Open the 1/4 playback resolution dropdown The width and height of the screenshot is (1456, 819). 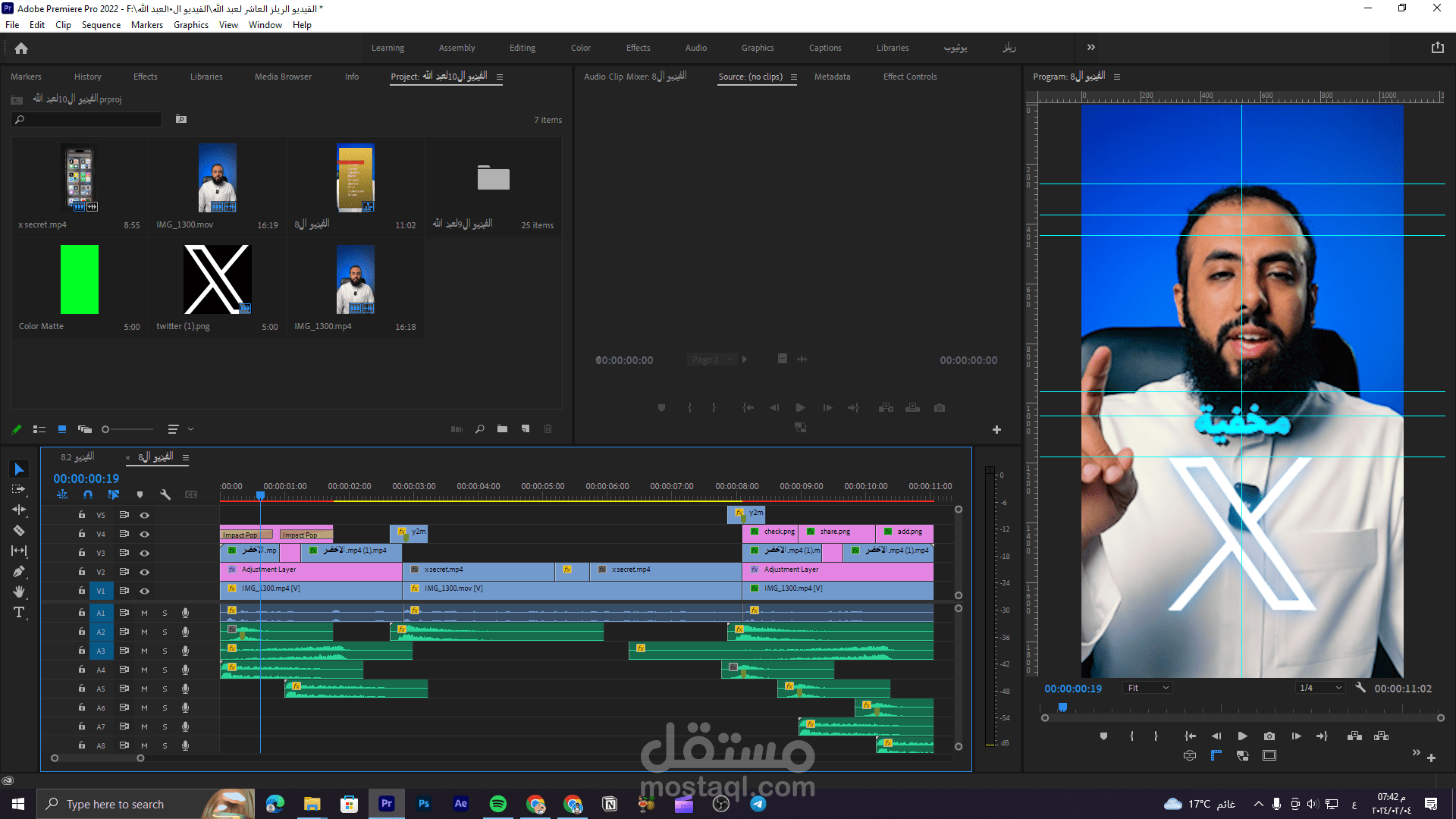pos(1320,688)
